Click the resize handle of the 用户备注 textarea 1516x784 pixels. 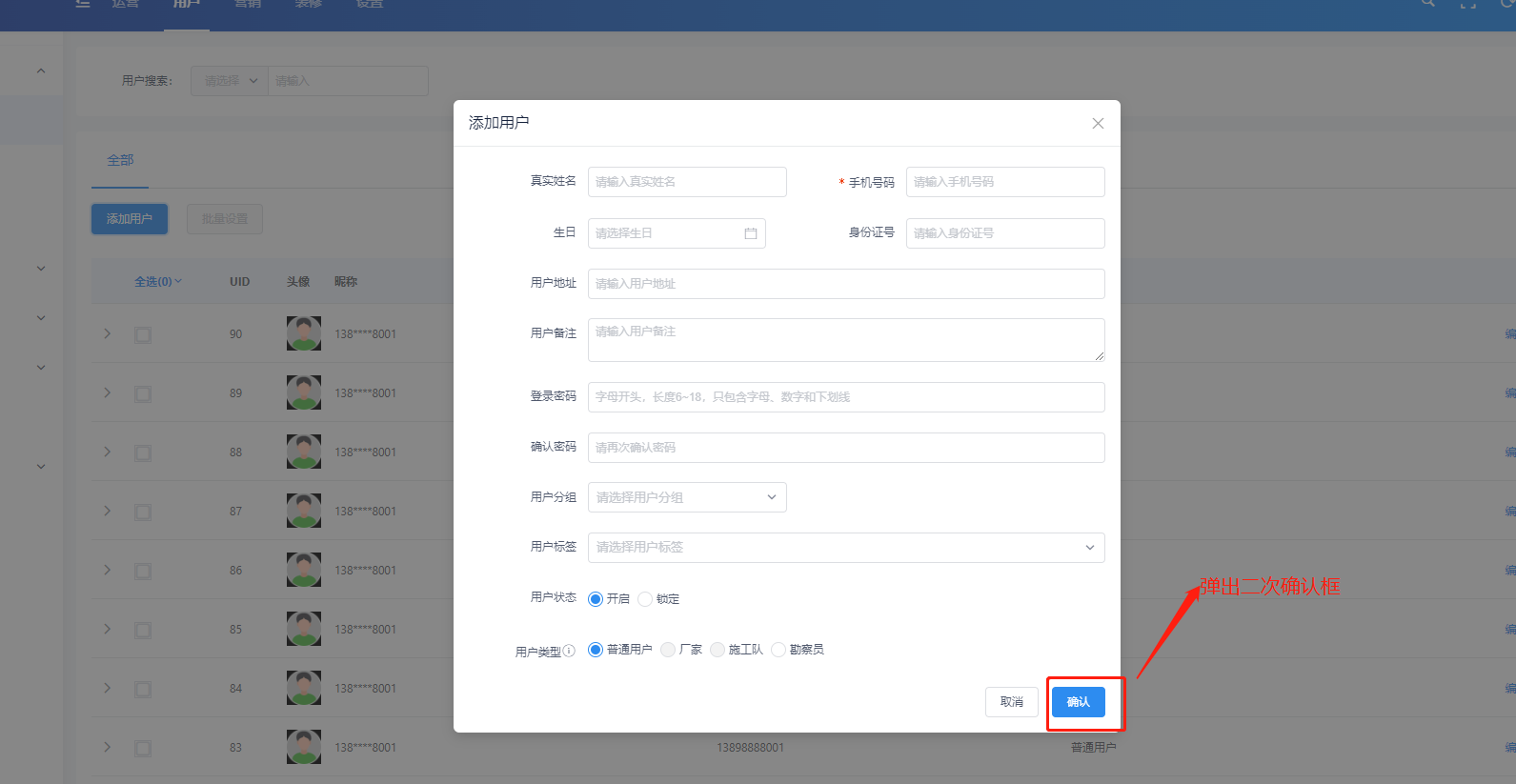1099,356
